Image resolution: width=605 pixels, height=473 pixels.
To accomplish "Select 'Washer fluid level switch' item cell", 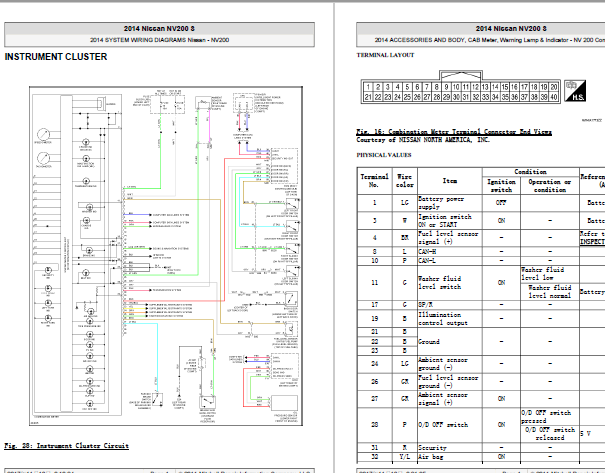I will click(x=450, y=283).
